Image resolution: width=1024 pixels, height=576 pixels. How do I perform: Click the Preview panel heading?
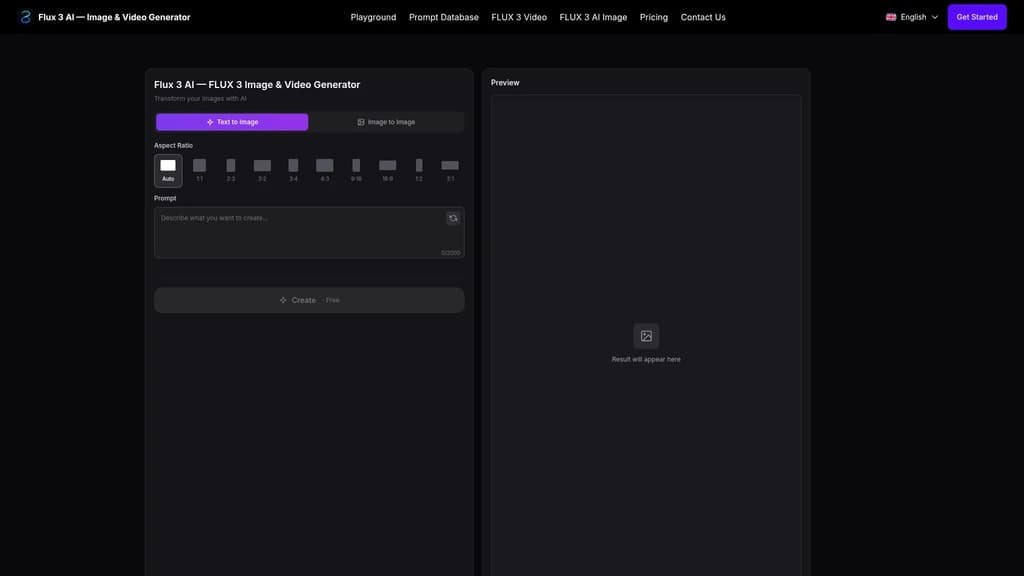click(x=505, y=83)
